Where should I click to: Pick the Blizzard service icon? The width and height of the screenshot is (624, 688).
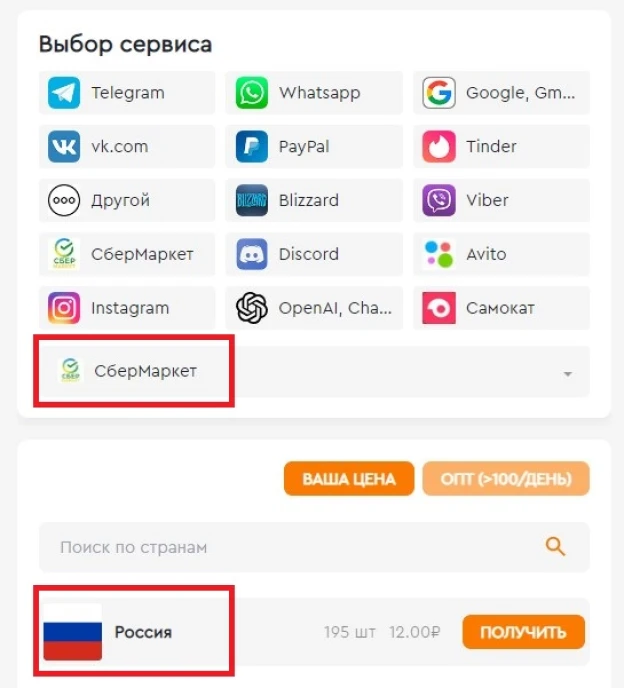click(x=251, y=201)
